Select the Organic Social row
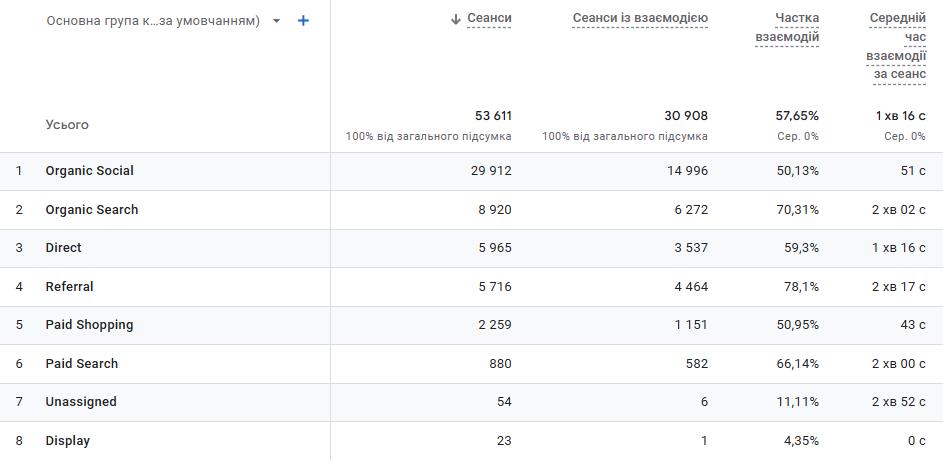 tap(89, 171)
